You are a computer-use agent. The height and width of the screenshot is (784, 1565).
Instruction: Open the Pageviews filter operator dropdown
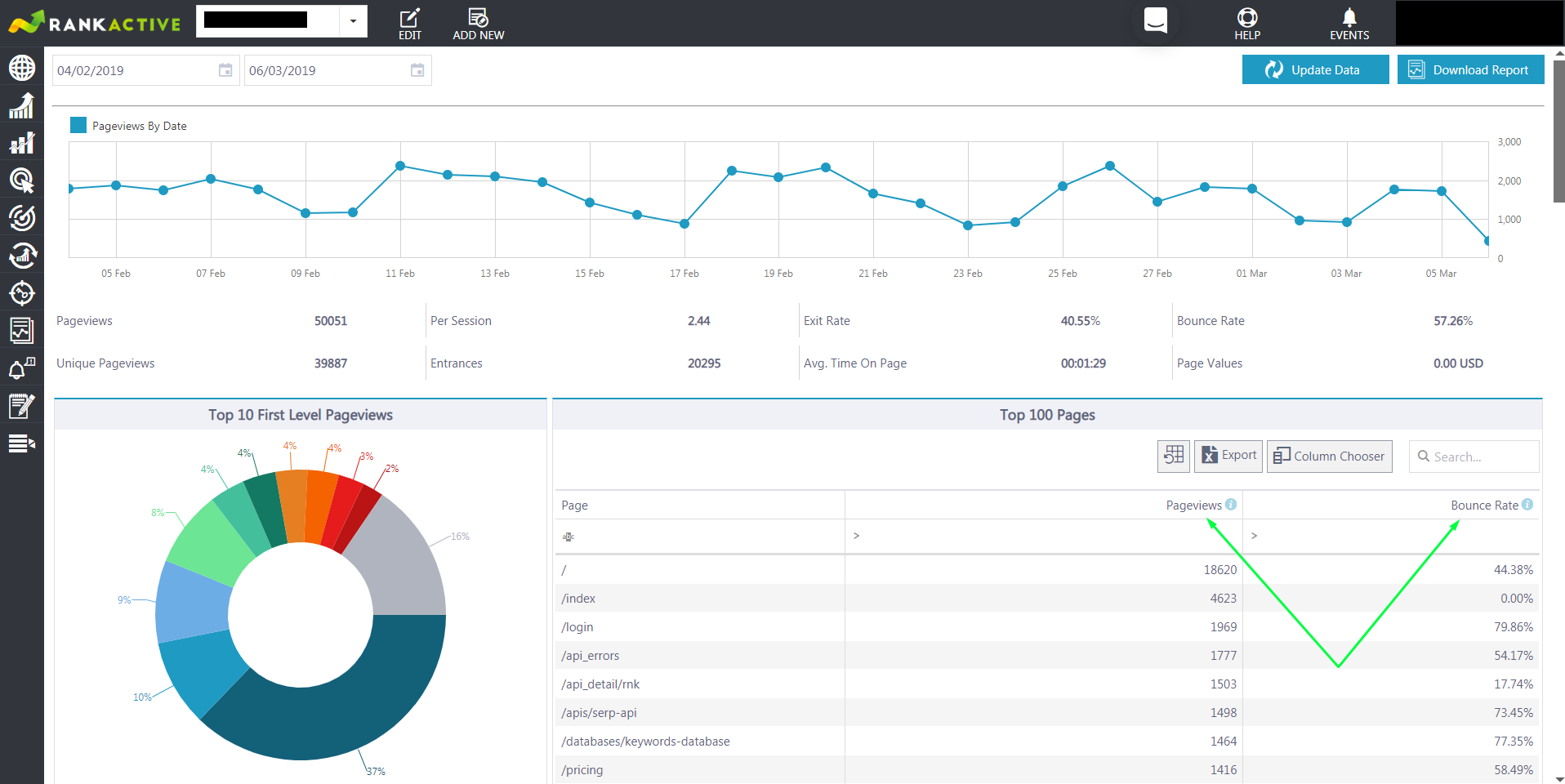tap(856, 536)
